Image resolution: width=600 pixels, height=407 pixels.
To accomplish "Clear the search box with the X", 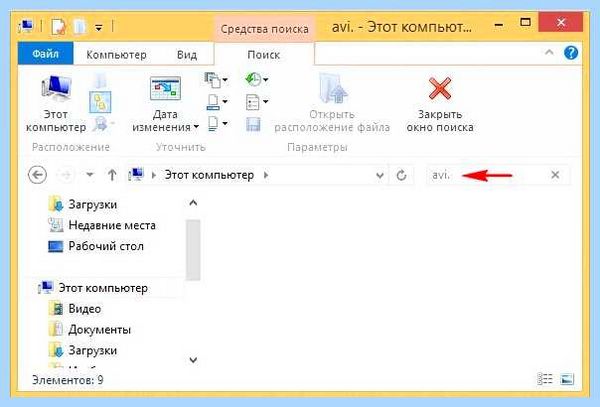I will point(555,175).
